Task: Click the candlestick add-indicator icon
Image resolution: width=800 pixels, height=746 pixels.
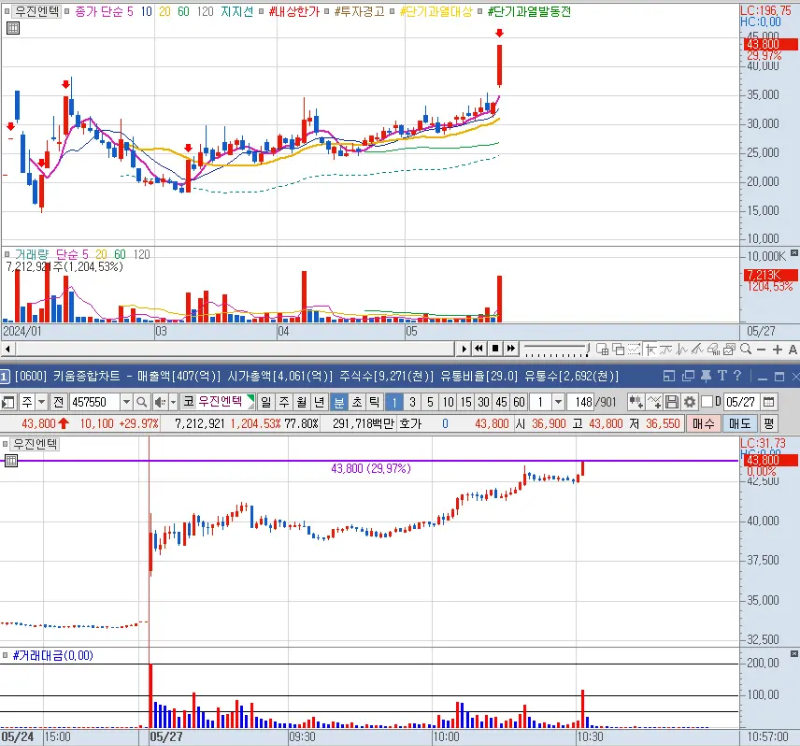Action: pos(636,402)
